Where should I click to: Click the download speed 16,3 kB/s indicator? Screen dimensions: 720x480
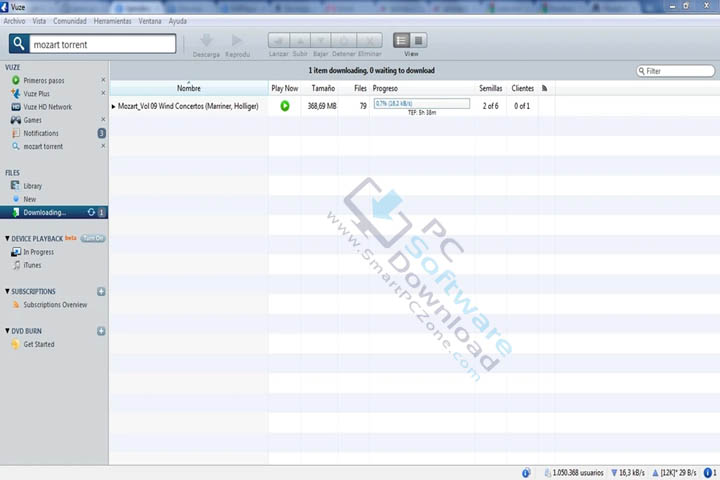tap(628, 473)
